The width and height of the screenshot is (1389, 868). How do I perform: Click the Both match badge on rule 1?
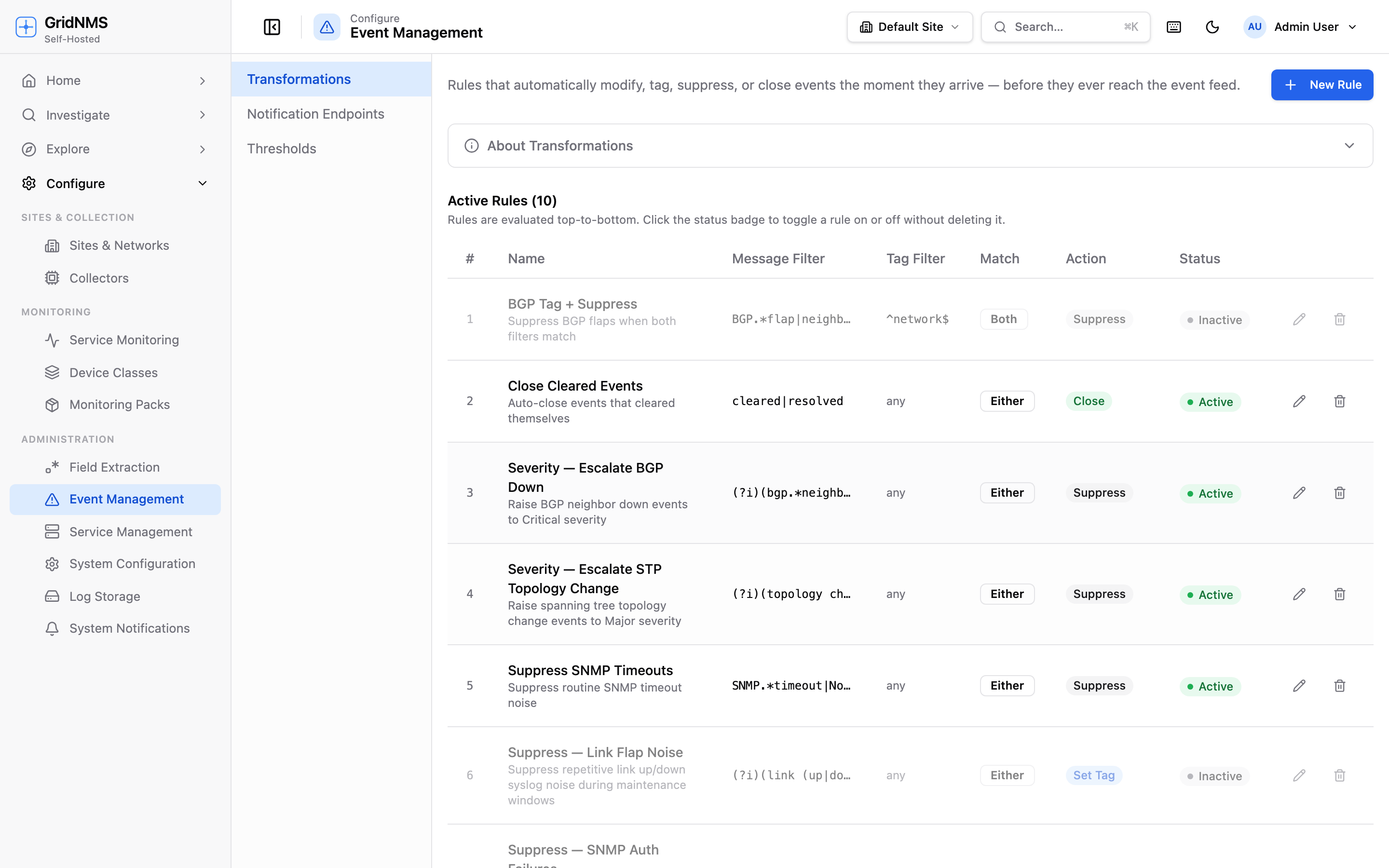click(1003, 319)
